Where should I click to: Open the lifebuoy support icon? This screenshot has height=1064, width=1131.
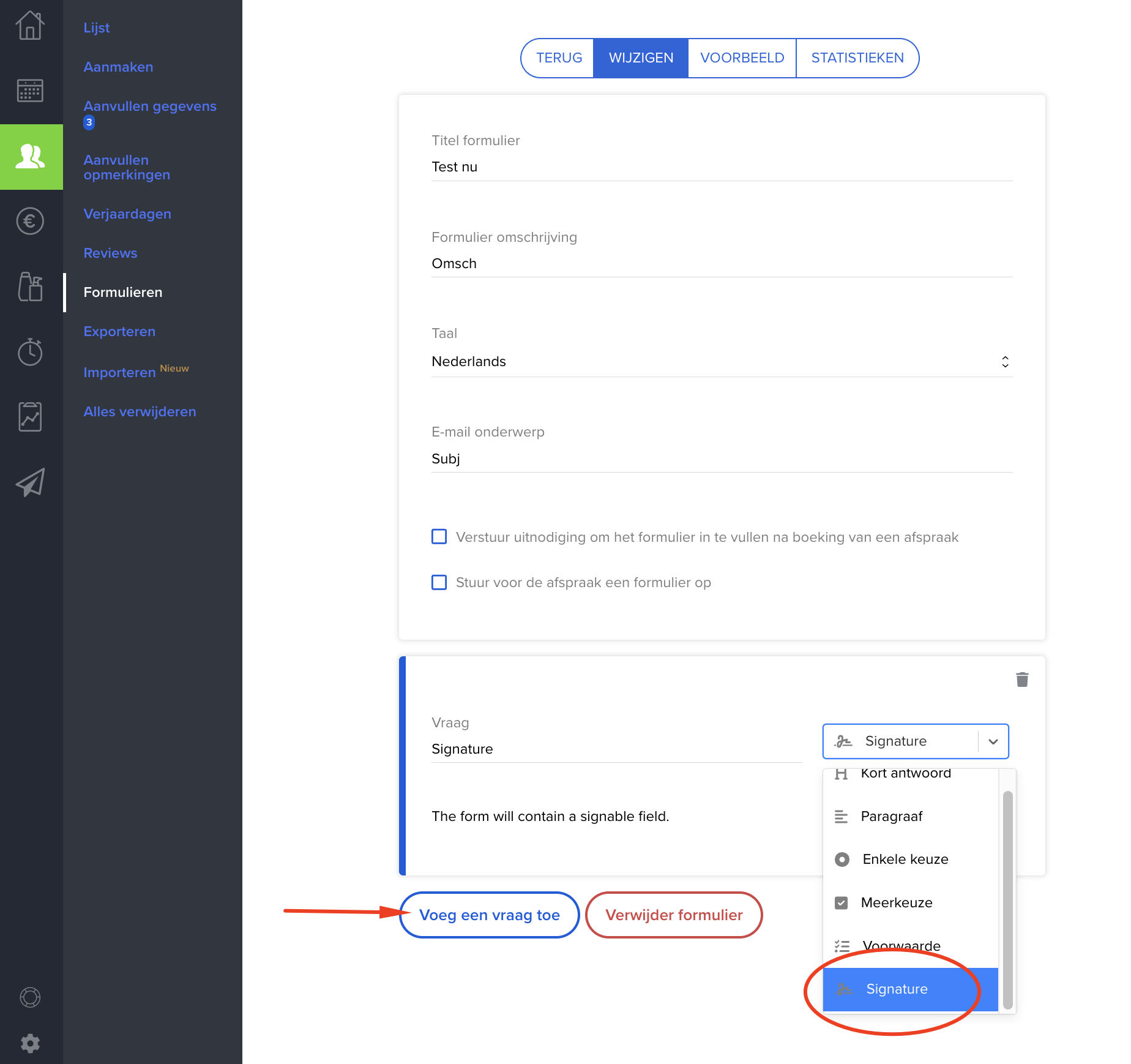[x=30, y=997]
